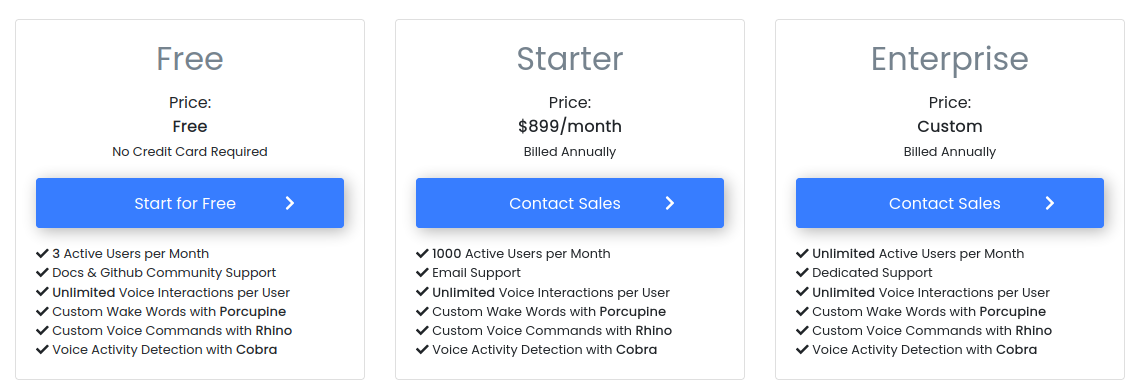Click the checkmark beside Dedicated Support
1142x391 pixels.
803,273
